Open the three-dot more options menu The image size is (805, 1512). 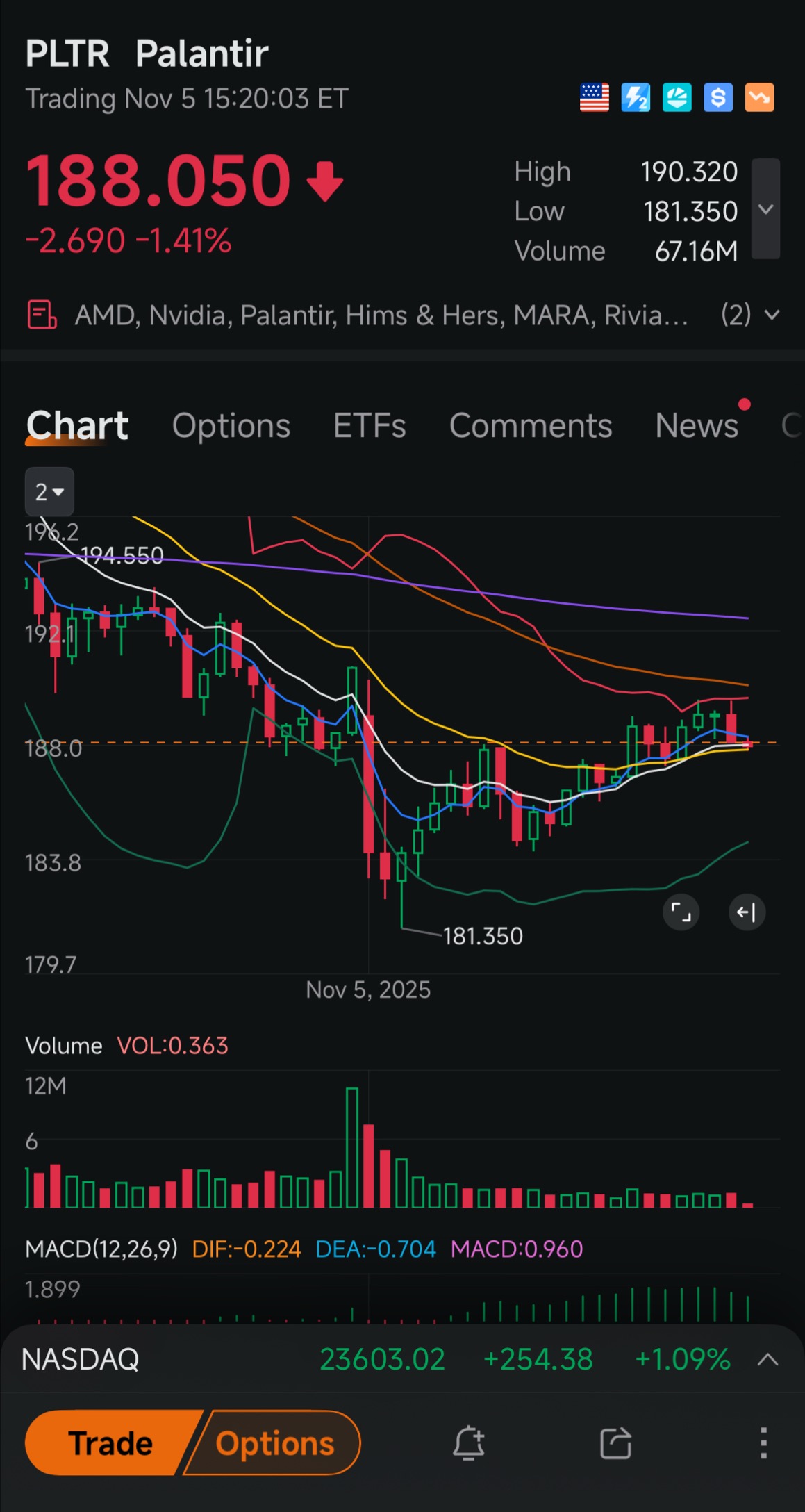tap(763, 1443)
